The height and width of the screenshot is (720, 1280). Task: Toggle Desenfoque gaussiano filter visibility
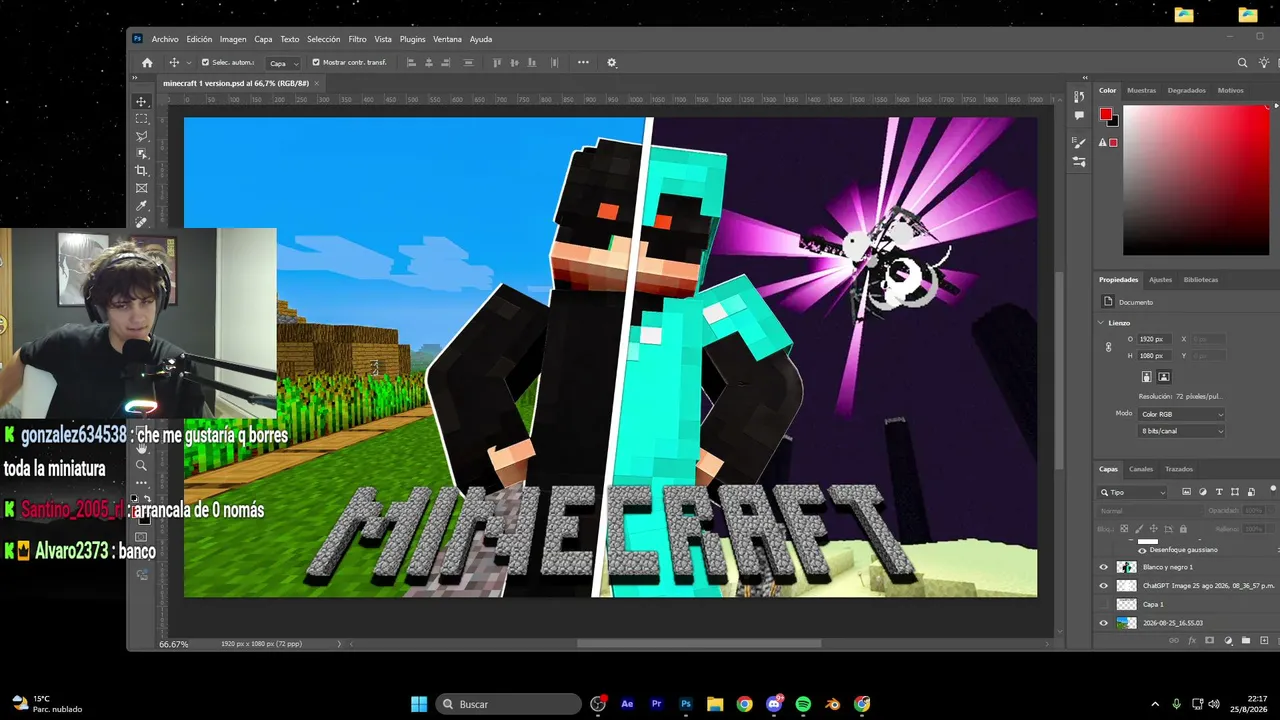pyautogui.click(x=1143, y=550)
